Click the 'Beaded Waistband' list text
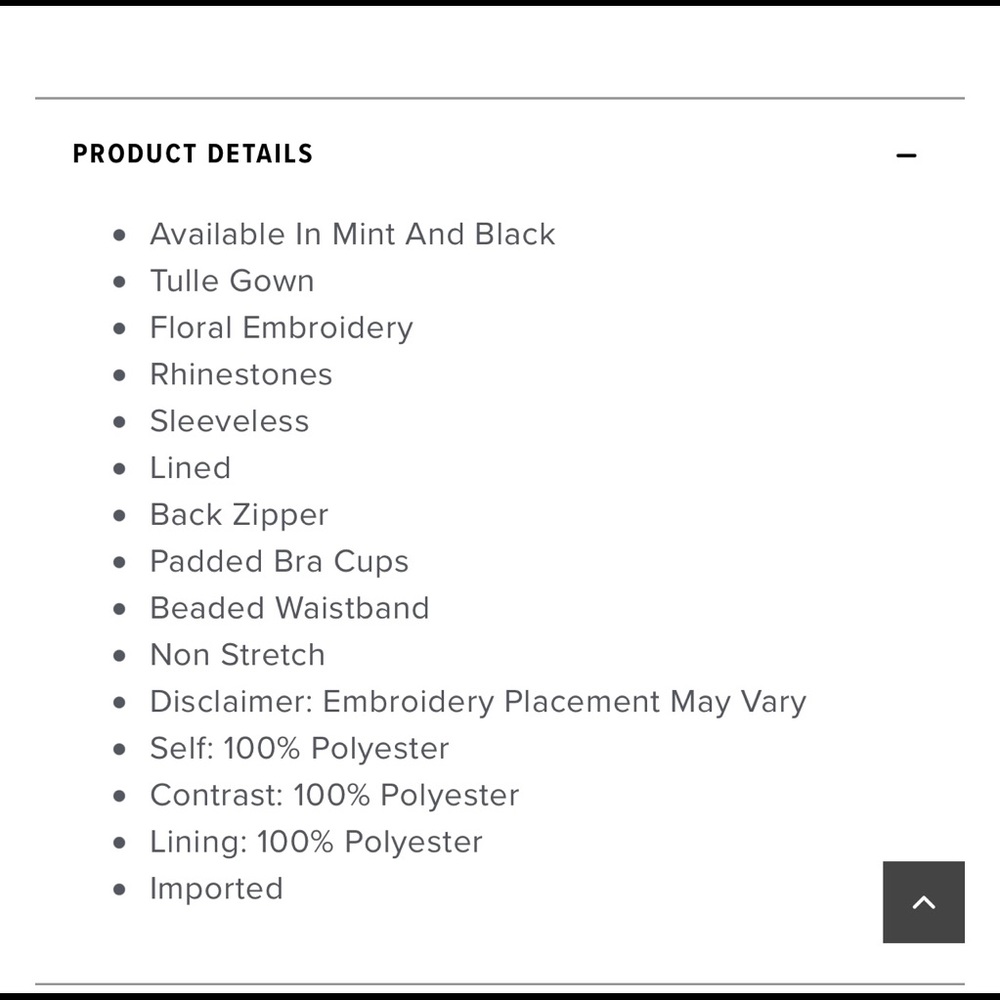 [x=289, y=608]
